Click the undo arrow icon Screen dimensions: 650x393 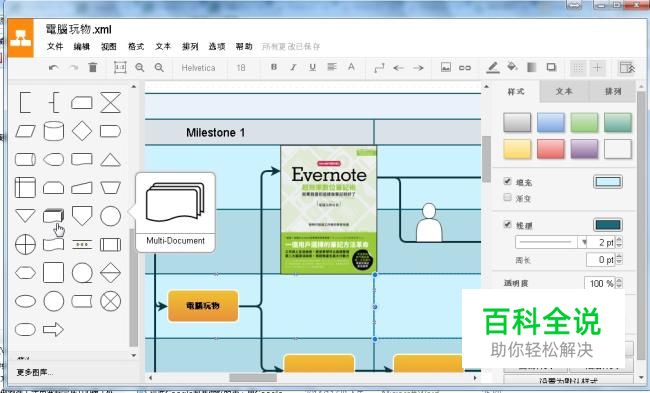pos(53,68)
